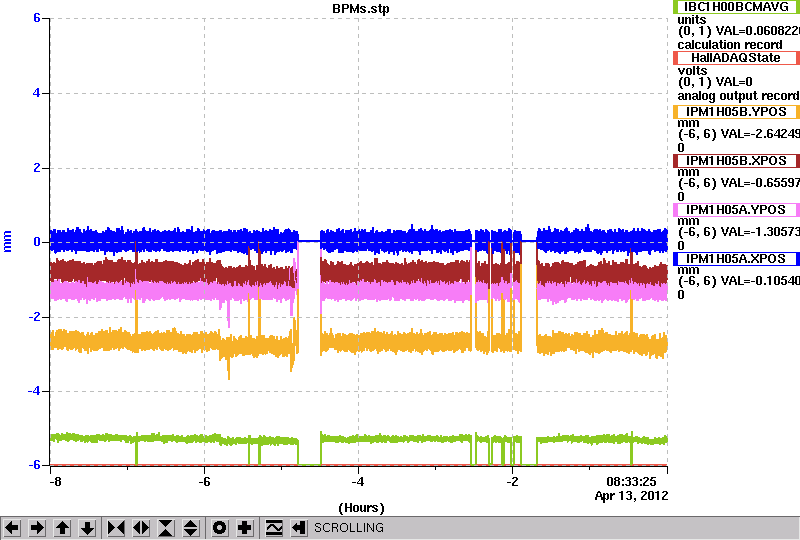Image resolution: width=800 pixels, height=540 pixels.
Task: Select the IPM1H05B.XPOS legend entry
Action: [736, 161]
